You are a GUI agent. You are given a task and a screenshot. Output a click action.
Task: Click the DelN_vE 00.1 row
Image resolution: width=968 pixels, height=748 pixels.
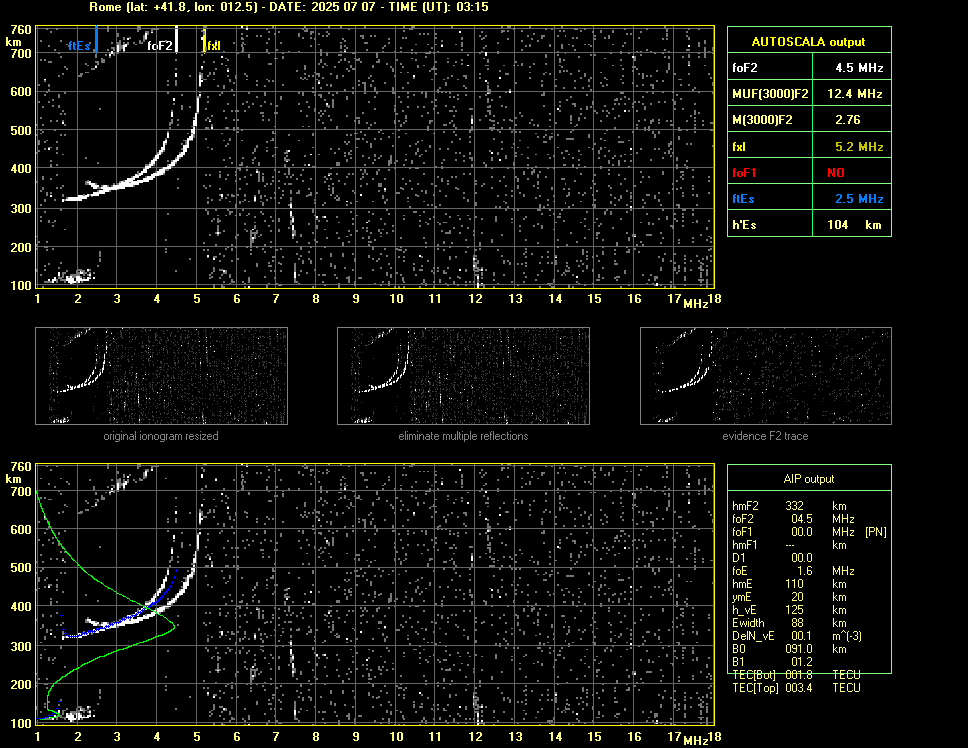pos(797,635)
